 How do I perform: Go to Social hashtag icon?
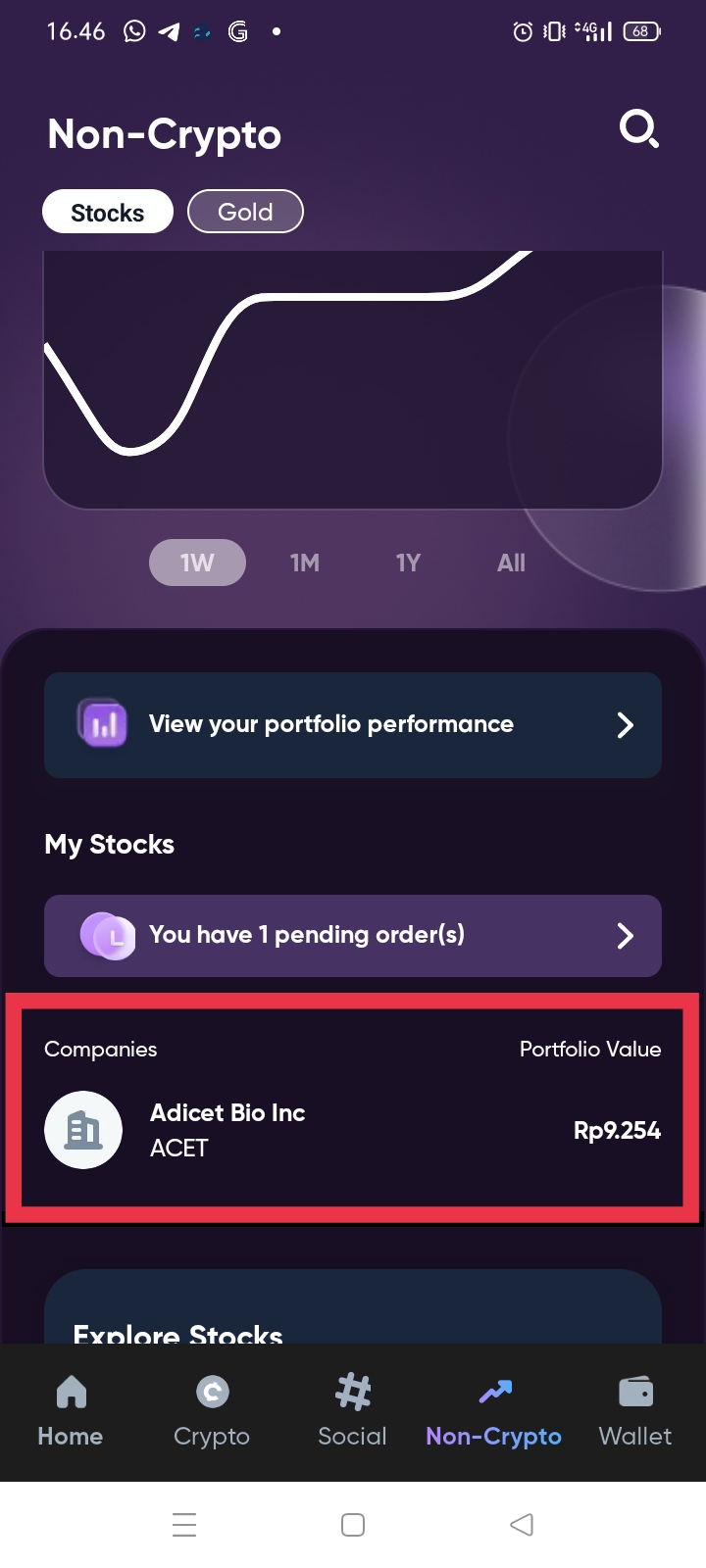click(353, 1392)
